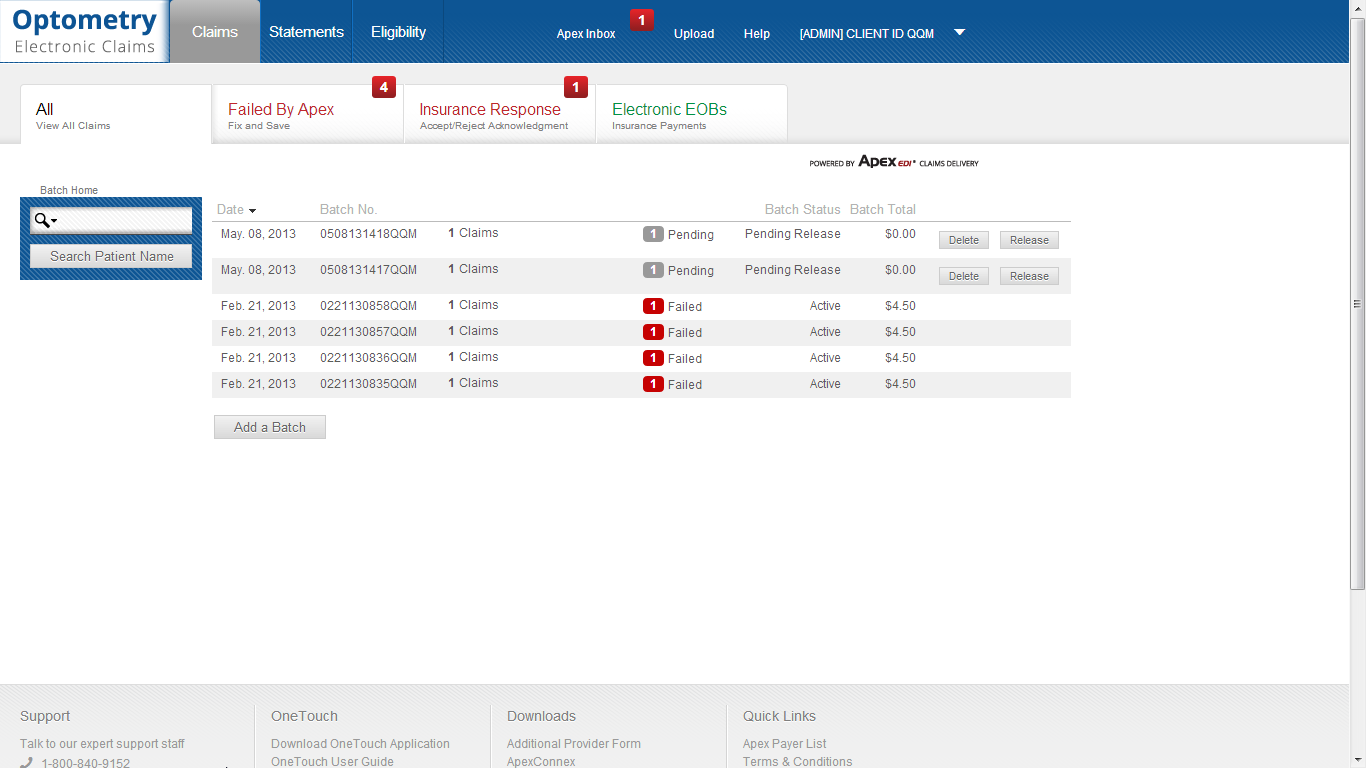Click red Failed badge for batch 0221130857QQM

(653, 332)
